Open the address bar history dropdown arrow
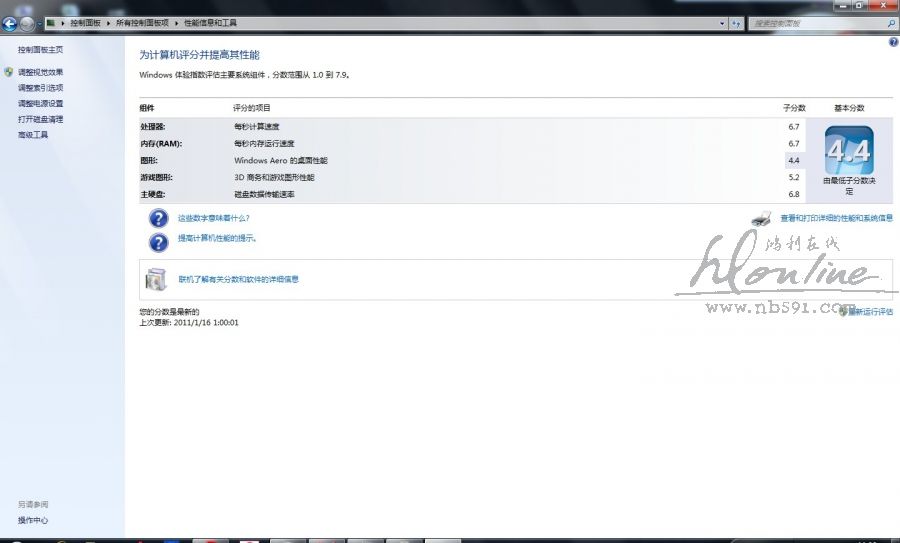The height and width of the screenshot is (543, 900). (x=720, y=22)
